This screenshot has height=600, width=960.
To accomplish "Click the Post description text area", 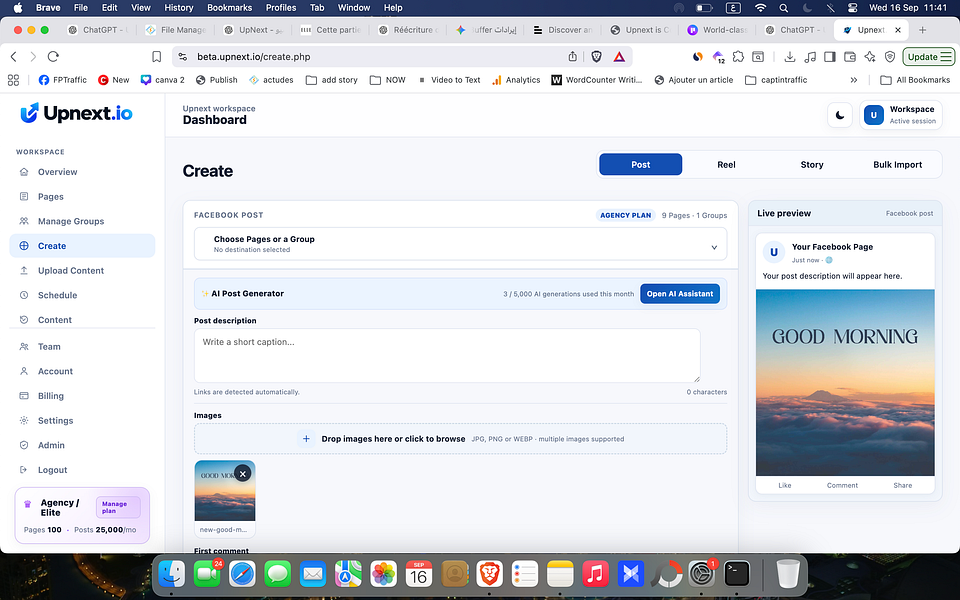I will (447, 356).
